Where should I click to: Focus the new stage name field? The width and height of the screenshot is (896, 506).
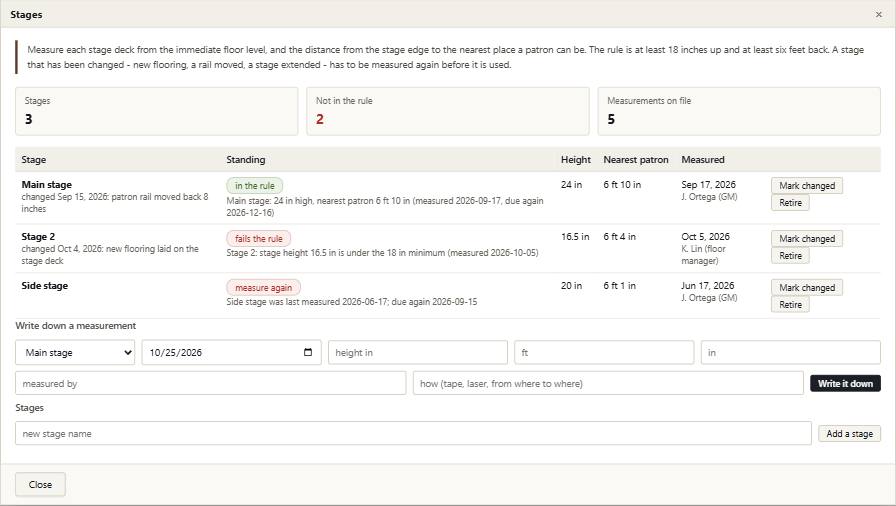point(413,433)
